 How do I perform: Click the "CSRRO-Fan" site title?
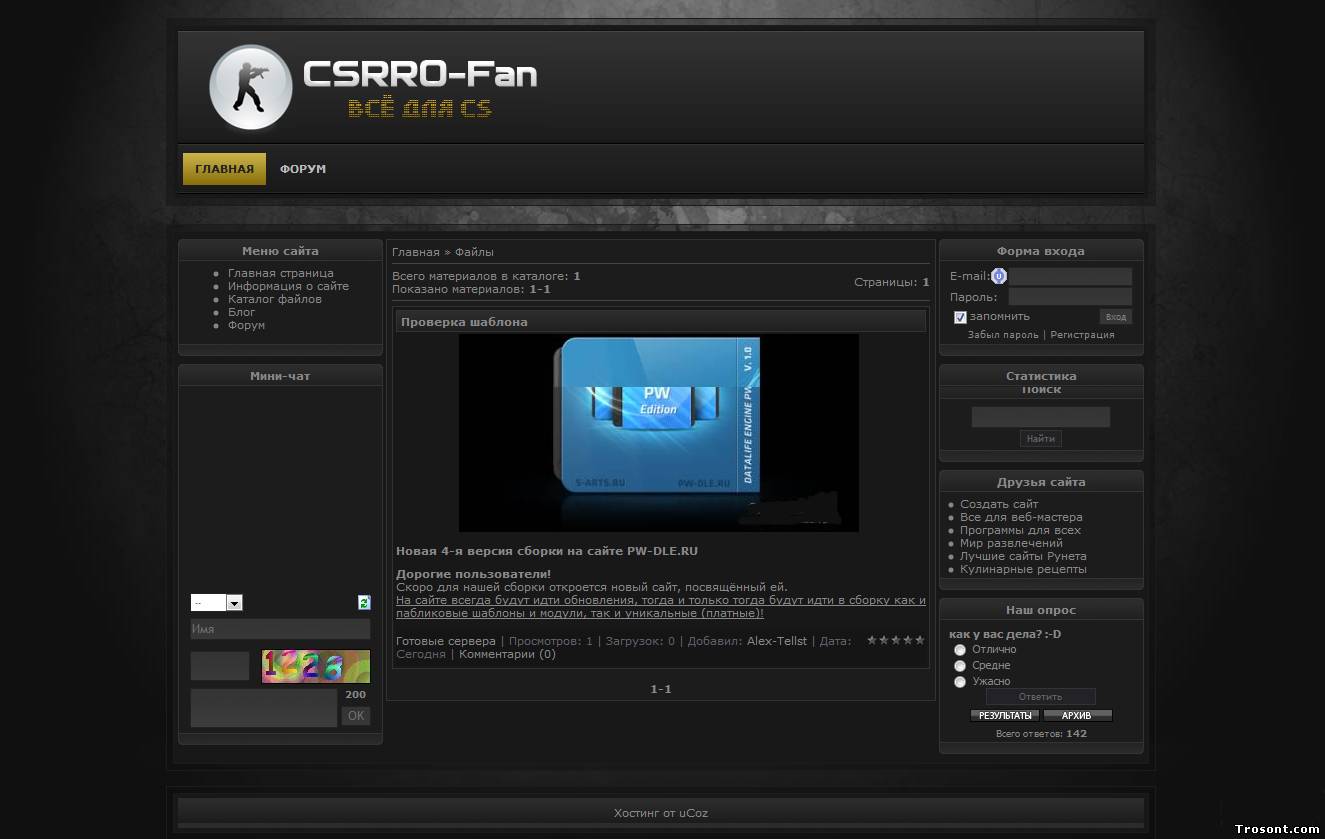(x=420, y=75)
